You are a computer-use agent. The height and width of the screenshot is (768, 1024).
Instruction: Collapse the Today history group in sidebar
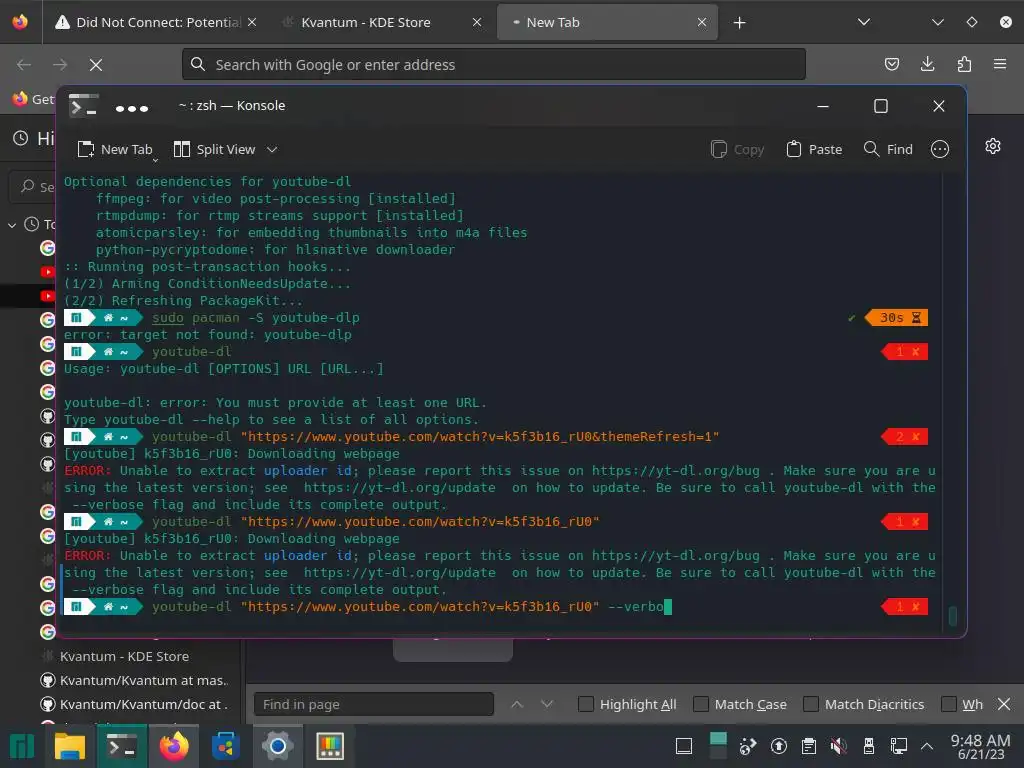click(12, 225)
